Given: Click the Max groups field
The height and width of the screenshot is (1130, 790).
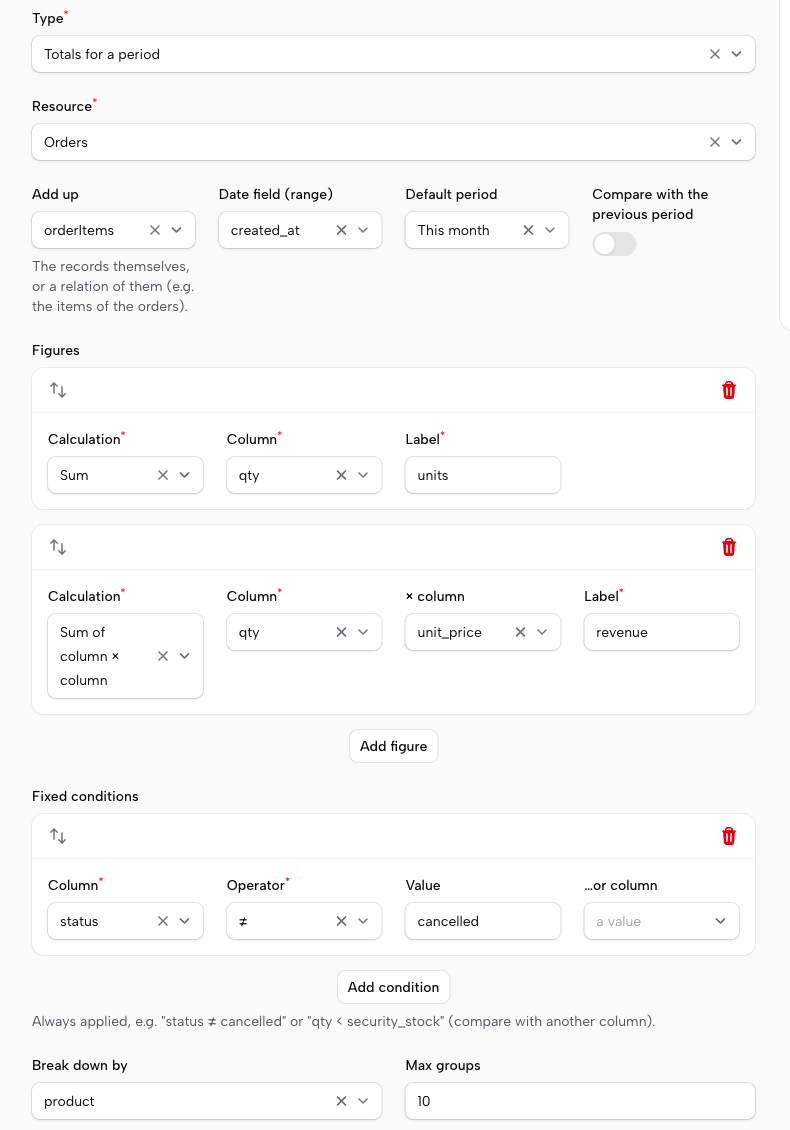Looking at the screenshot, I should pos(580,1101).
